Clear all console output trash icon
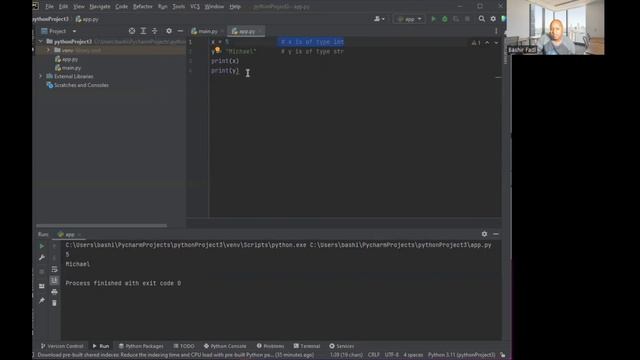The image size is (640, 360). pos(54,303)
